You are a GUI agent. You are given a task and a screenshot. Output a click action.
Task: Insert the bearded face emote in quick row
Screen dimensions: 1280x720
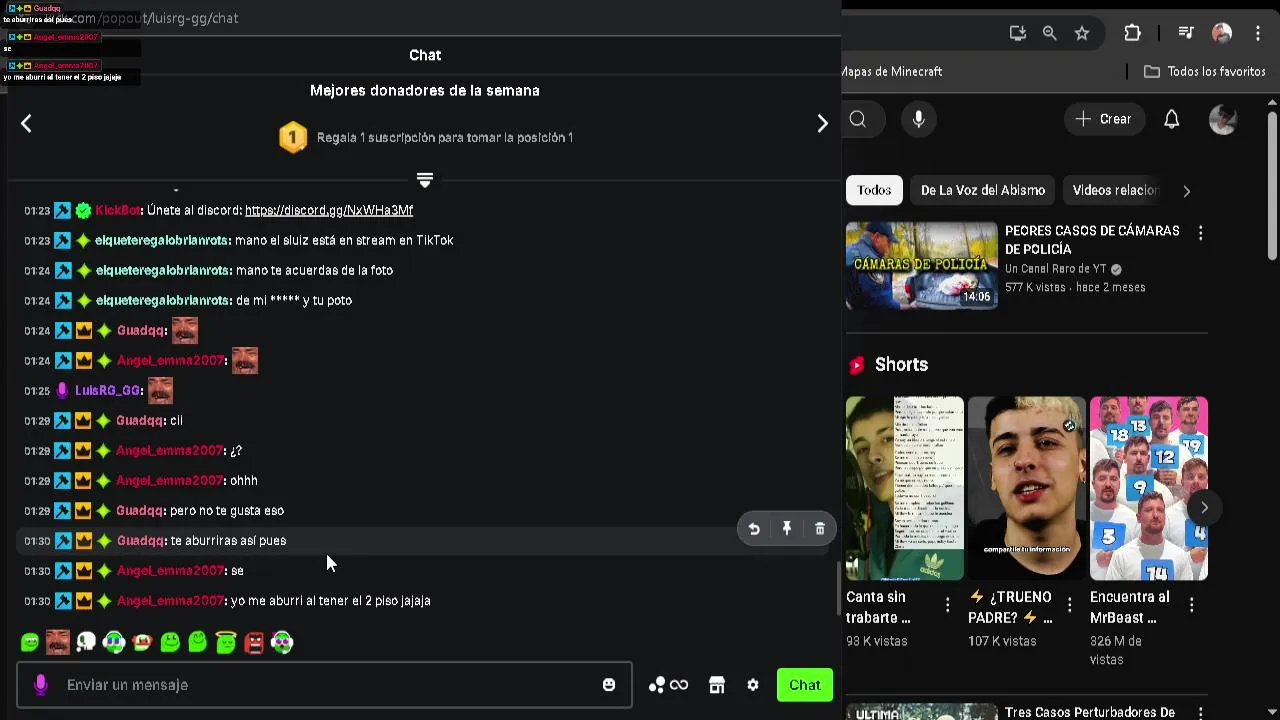(x=58, y=642)
